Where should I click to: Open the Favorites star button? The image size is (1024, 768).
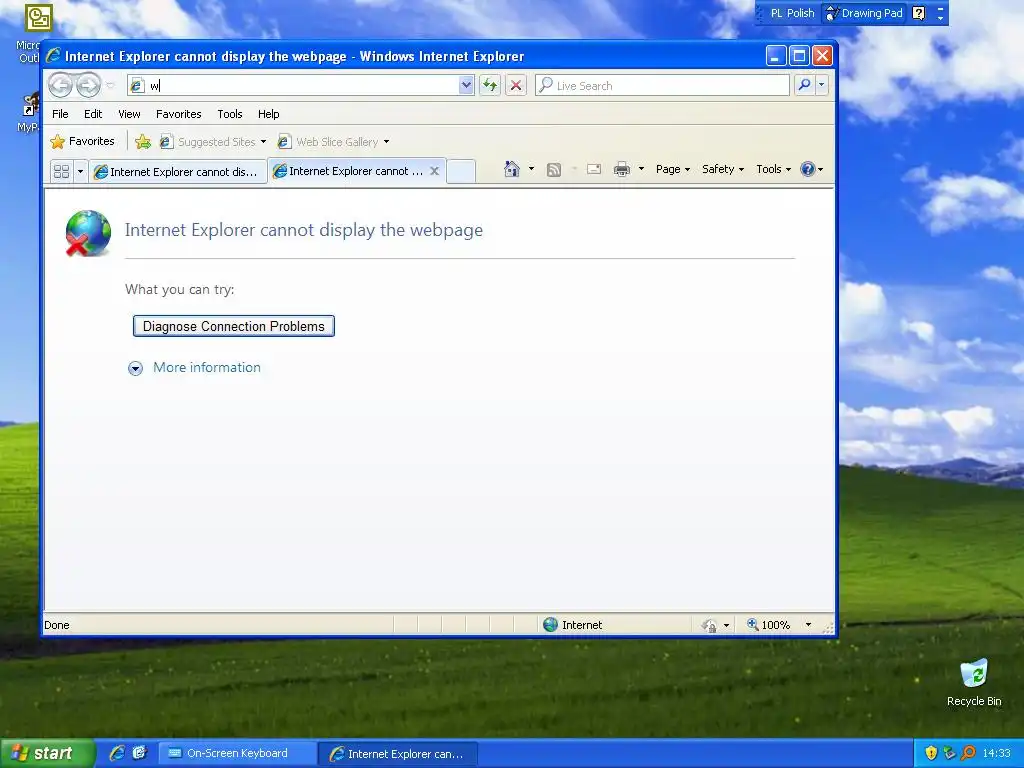82,141
